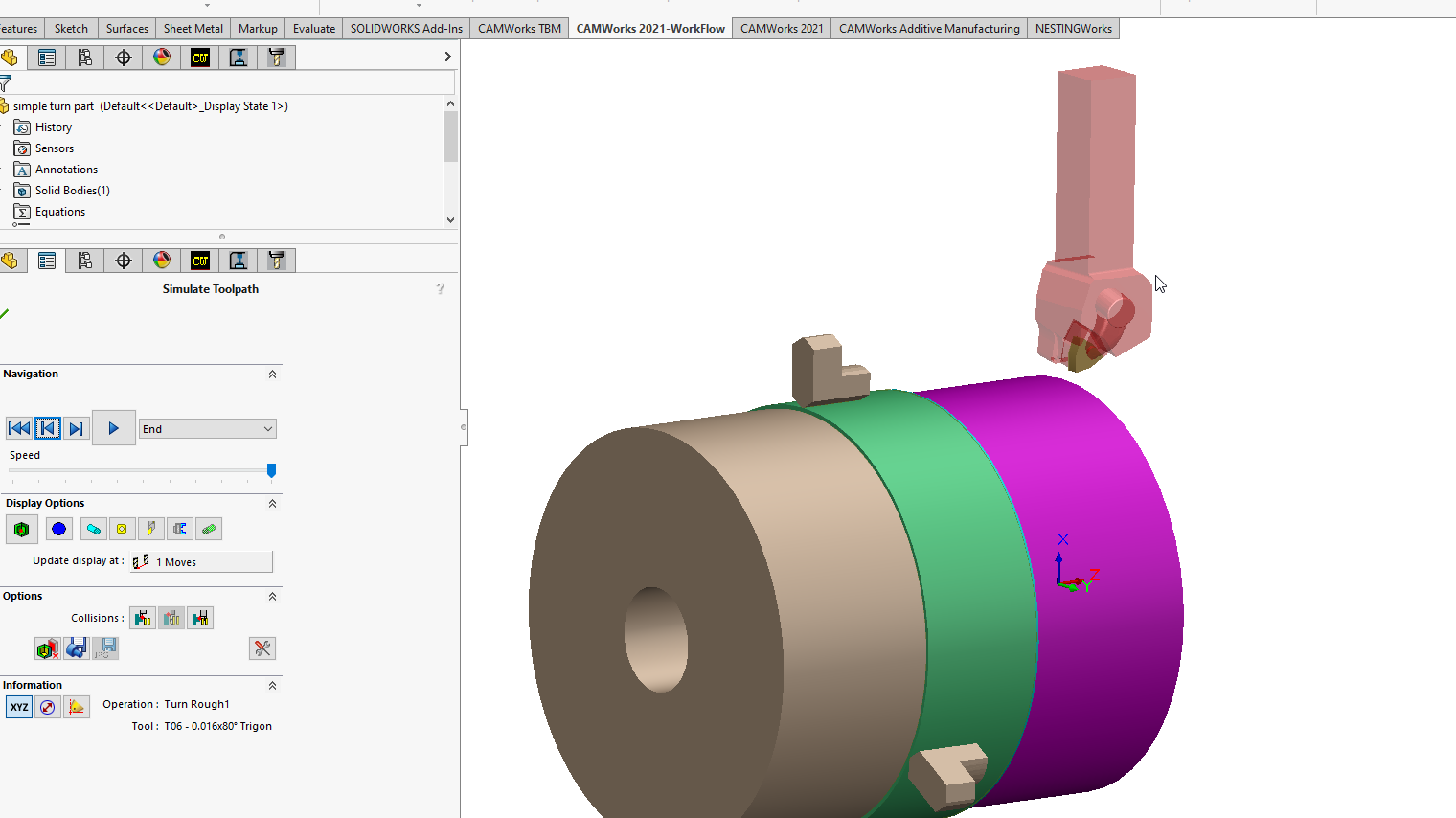
Task: Open the yellow CW CAMWorks tree tab
Action: coord(200,57)
